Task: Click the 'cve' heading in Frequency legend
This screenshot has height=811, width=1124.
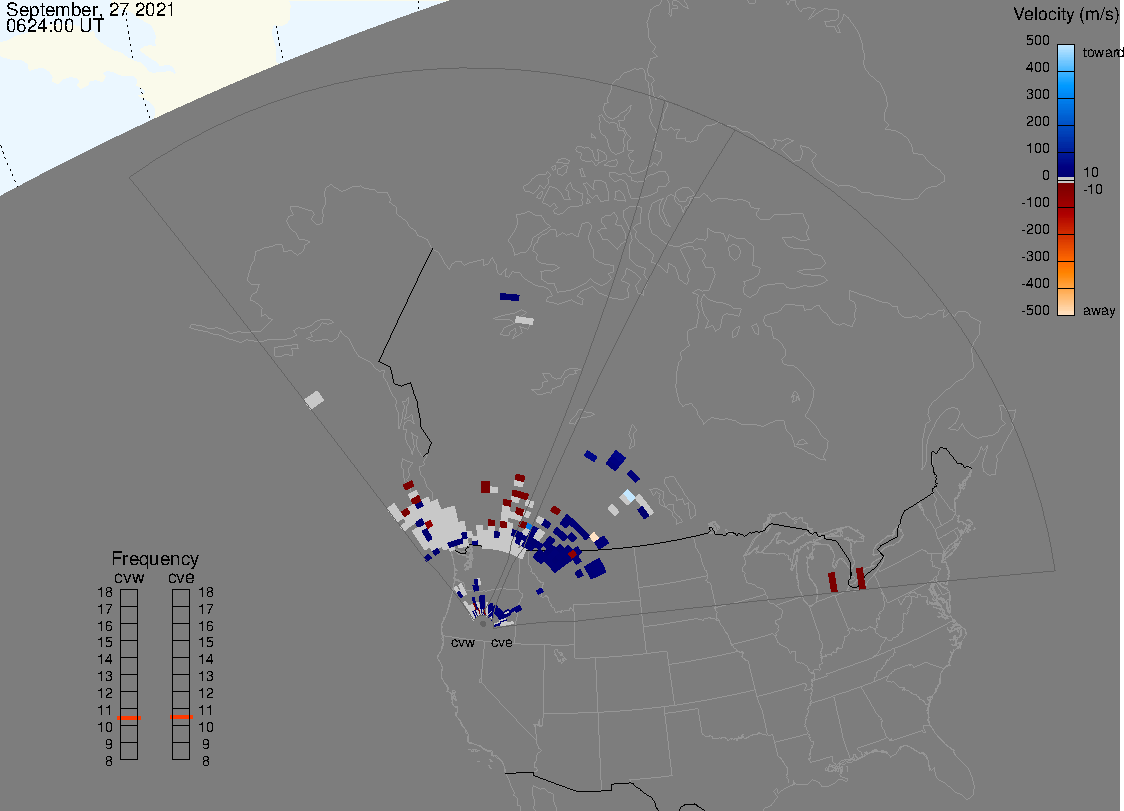Action: [181, 577]
